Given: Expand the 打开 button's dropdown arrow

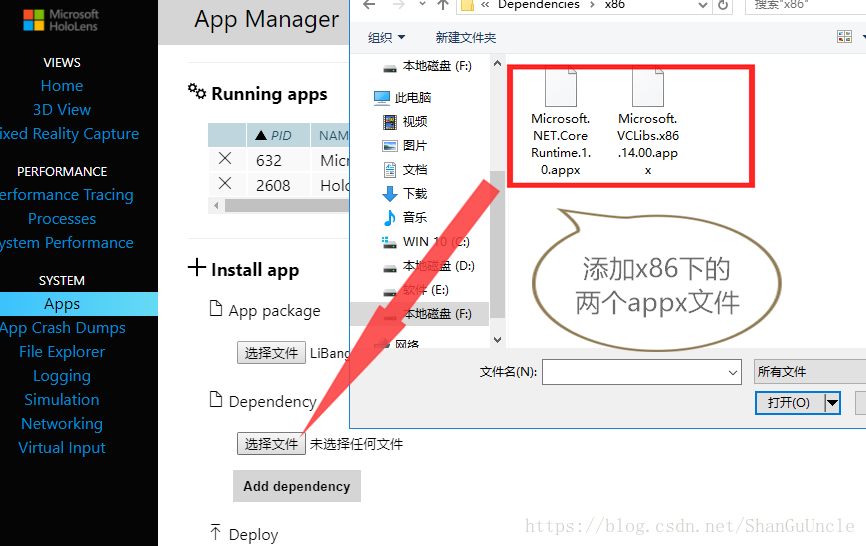Looking at the screenshot, I should point(832,402).
